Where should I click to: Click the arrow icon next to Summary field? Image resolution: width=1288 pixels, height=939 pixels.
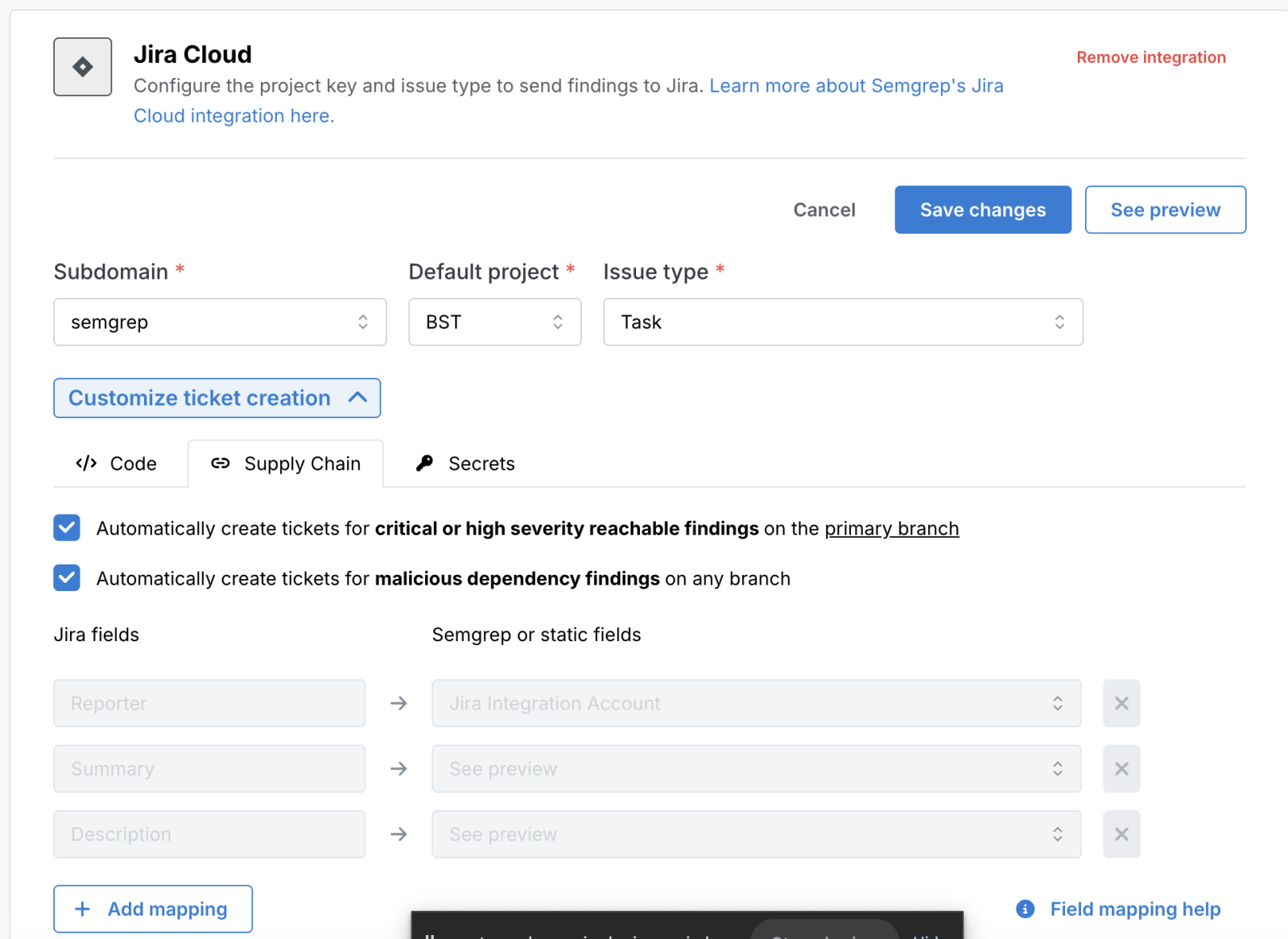coord(398,769)
